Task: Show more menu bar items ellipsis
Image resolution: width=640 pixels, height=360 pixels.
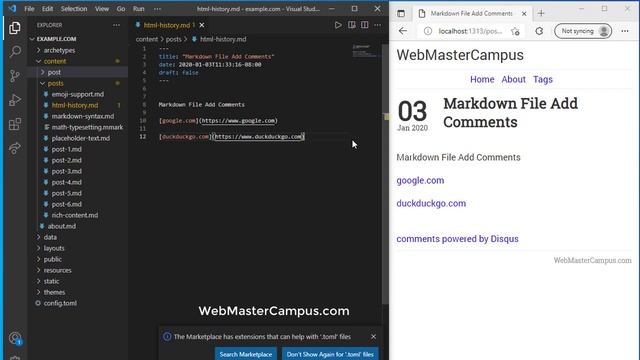Action: (x=158, y=9)
